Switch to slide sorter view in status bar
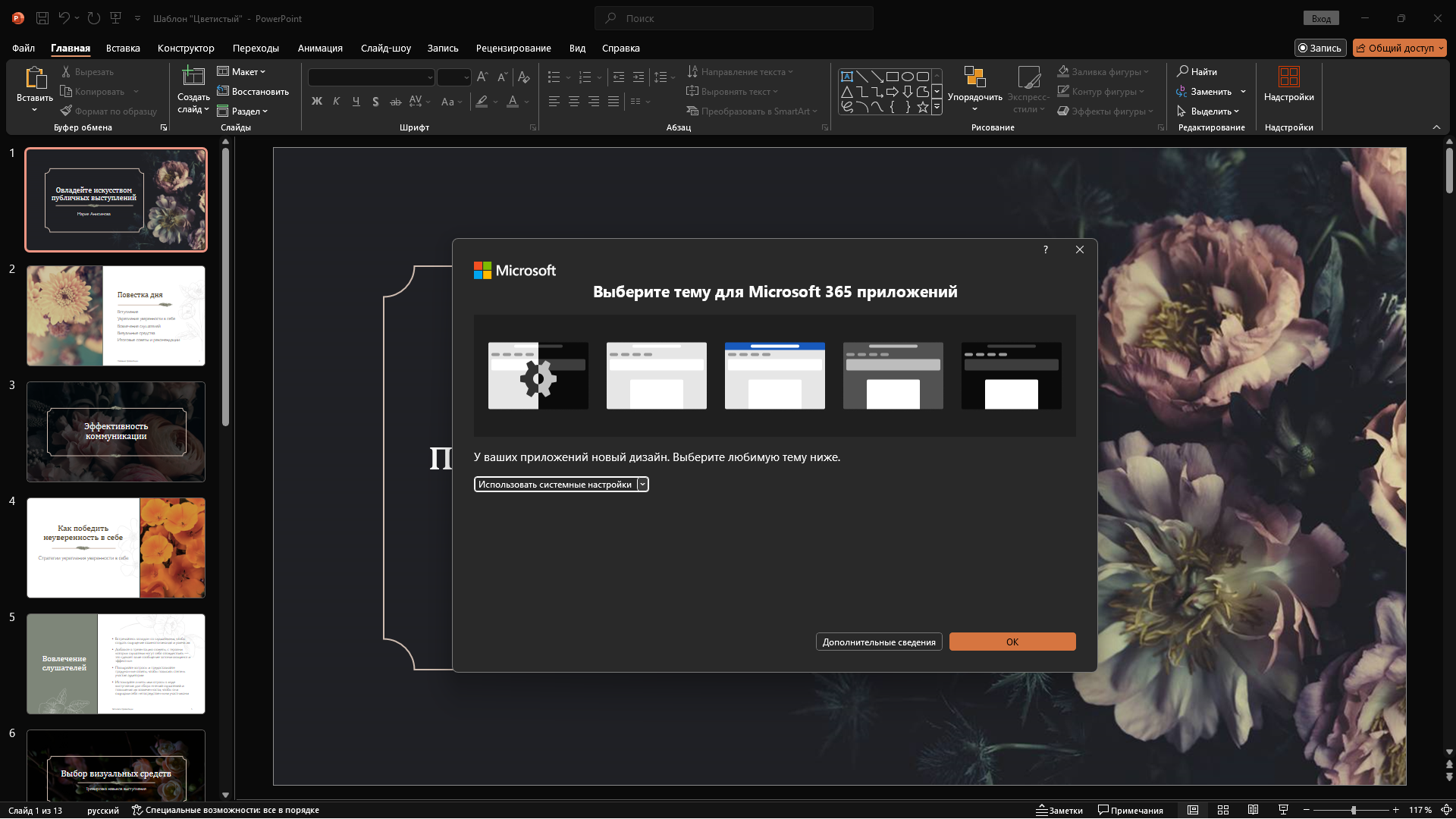 [1223, 811]
